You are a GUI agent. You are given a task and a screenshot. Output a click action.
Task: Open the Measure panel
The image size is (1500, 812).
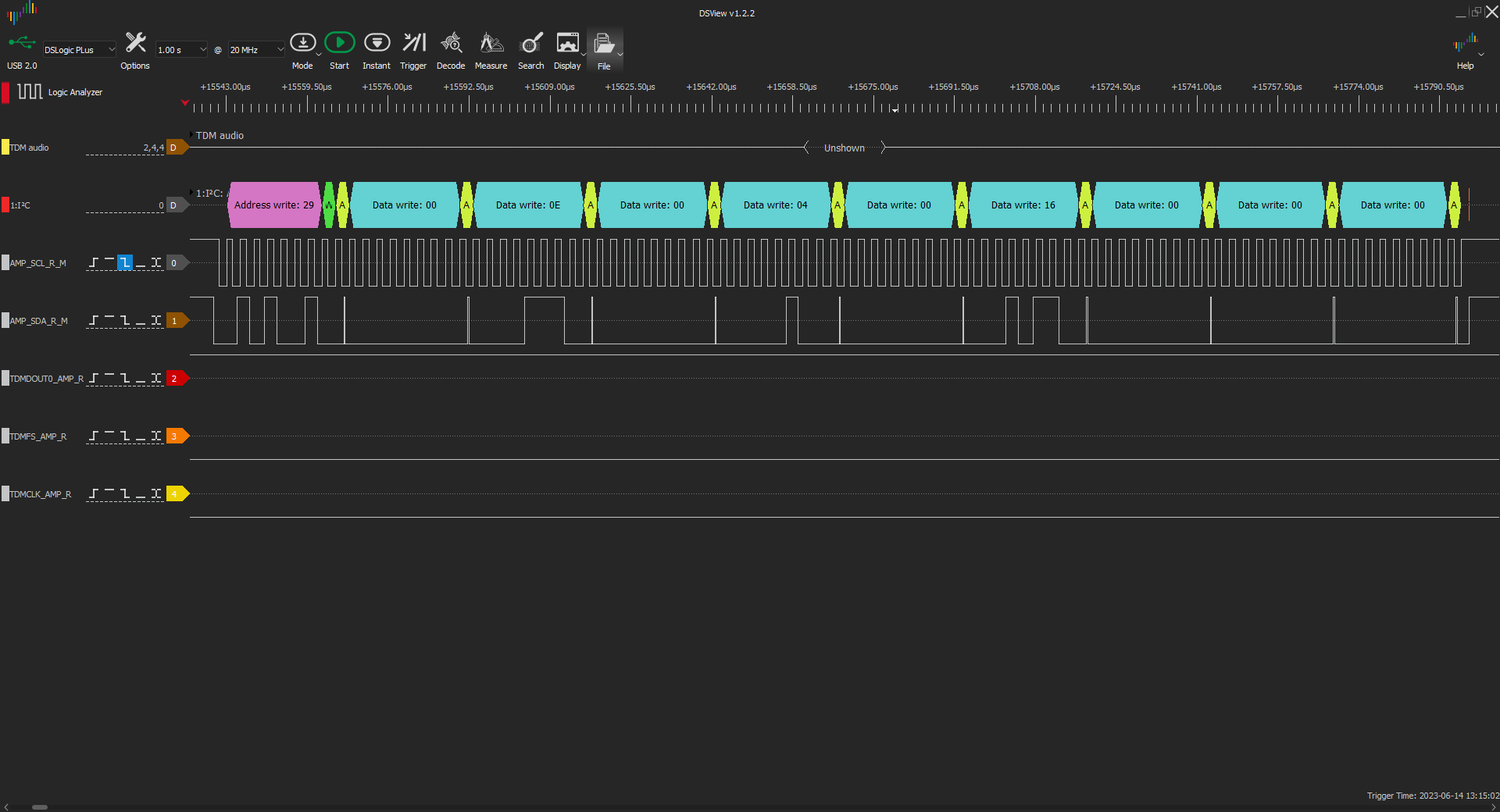tap(491, 51)
